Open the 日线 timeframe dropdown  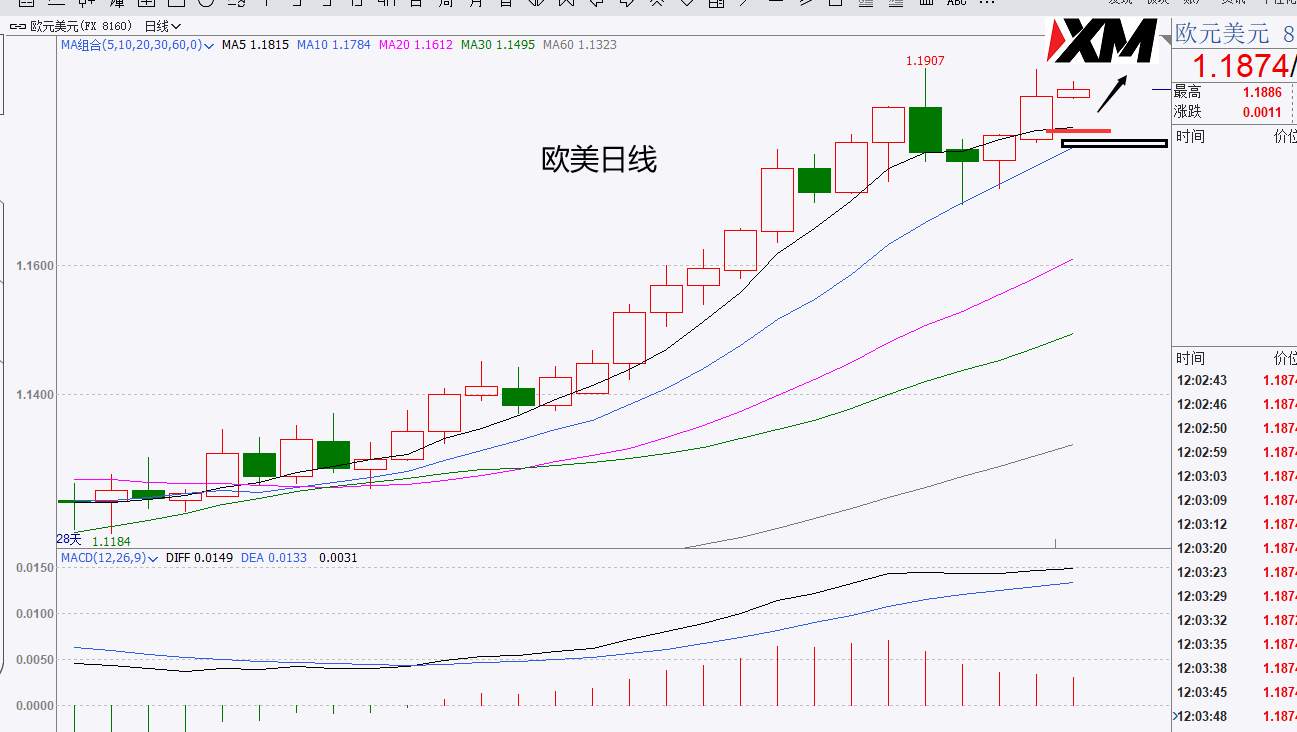pyautogui.click(x=163, y=26)
